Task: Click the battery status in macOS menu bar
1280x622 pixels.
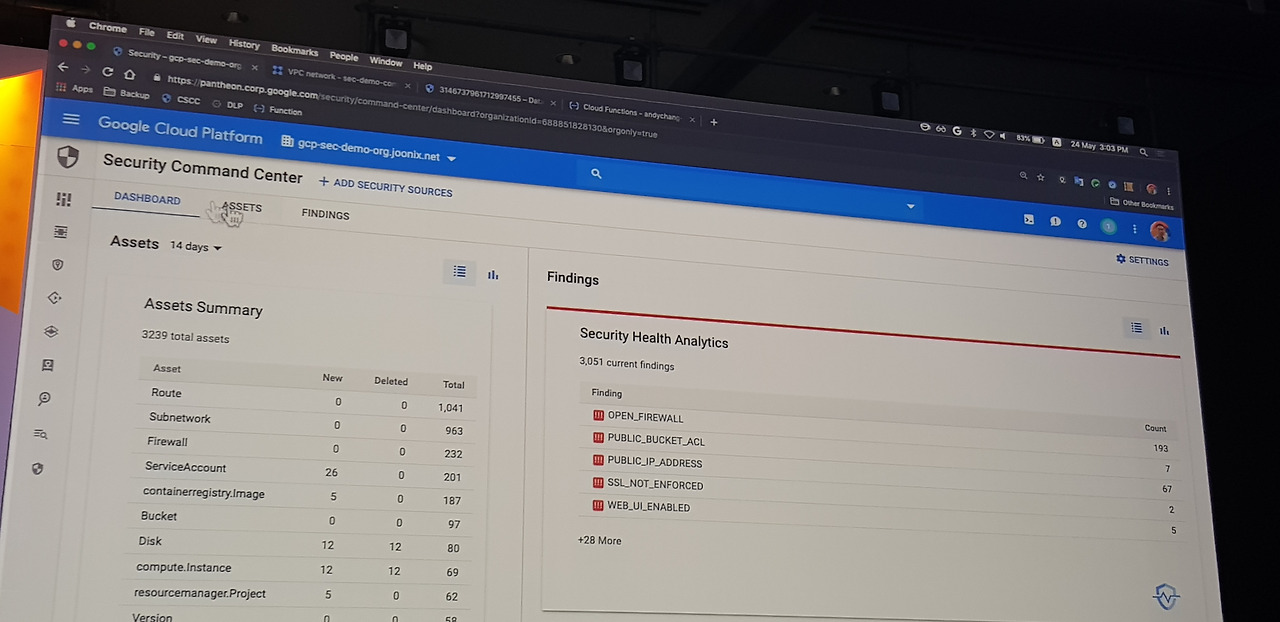Action: point(1030,139)
